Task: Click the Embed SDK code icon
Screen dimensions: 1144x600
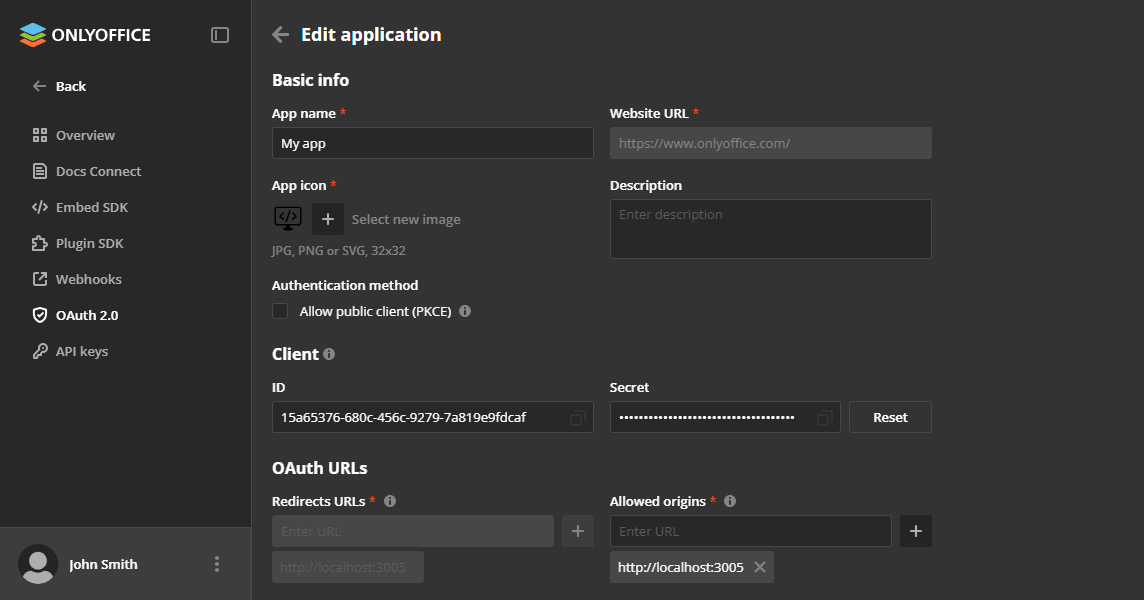Action: point(39,207)
